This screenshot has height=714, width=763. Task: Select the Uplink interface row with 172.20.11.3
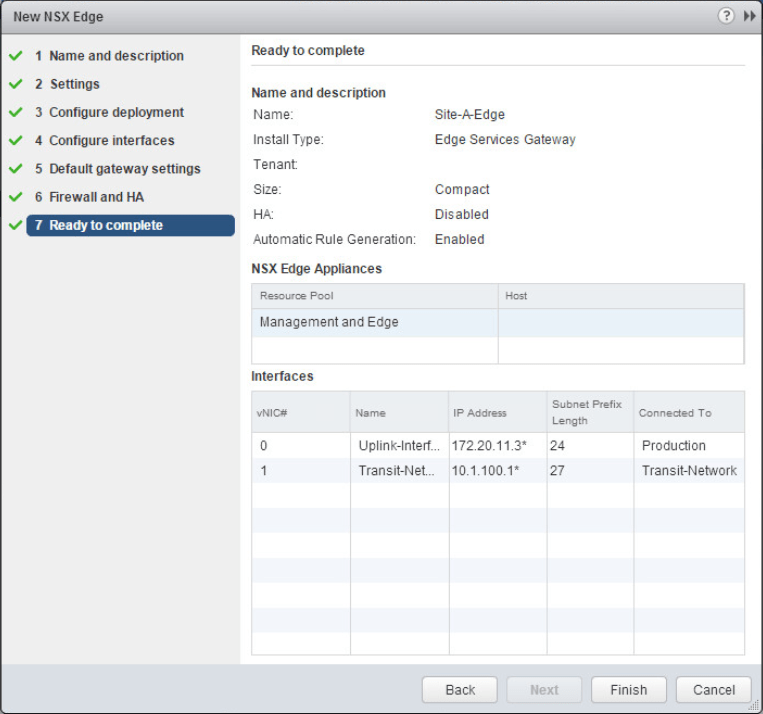[497, 446]
